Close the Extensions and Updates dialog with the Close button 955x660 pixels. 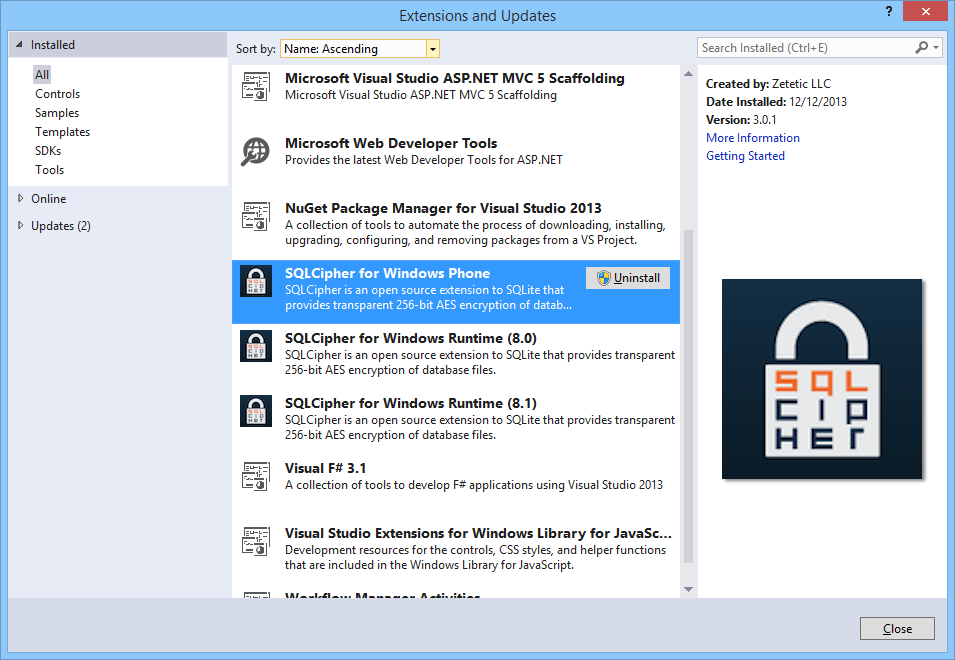[897, 629]
